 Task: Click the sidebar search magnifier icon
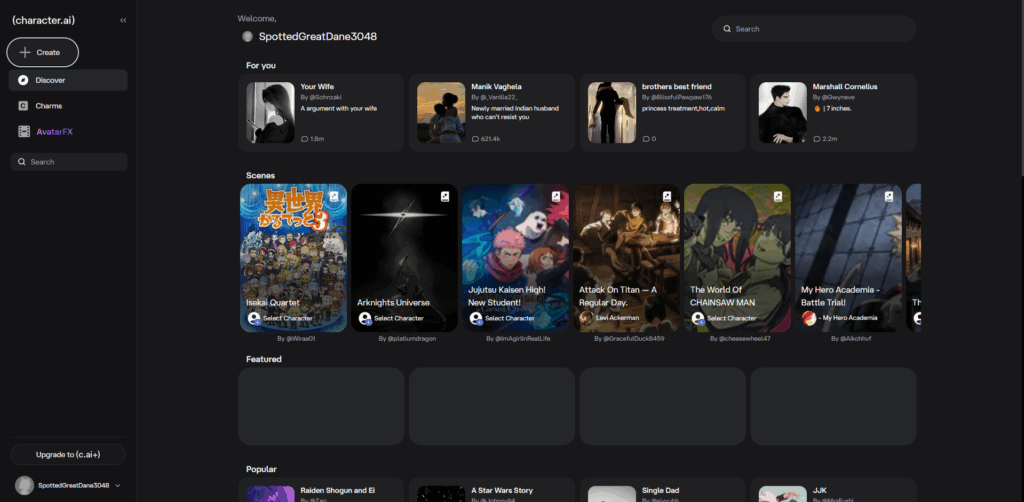[22, 162]
